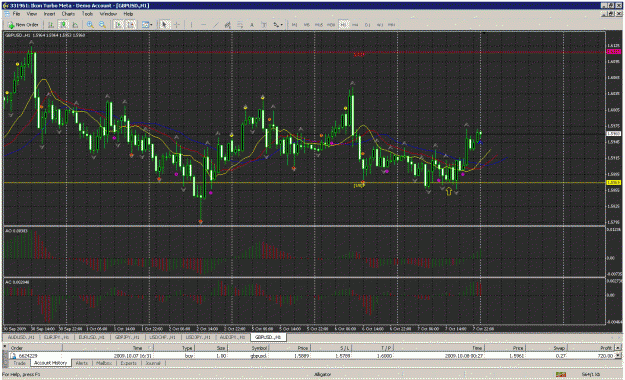Viewport: 625px width, 380px height.
Task: Click the order 6624229 row icon
Action: 13,356
